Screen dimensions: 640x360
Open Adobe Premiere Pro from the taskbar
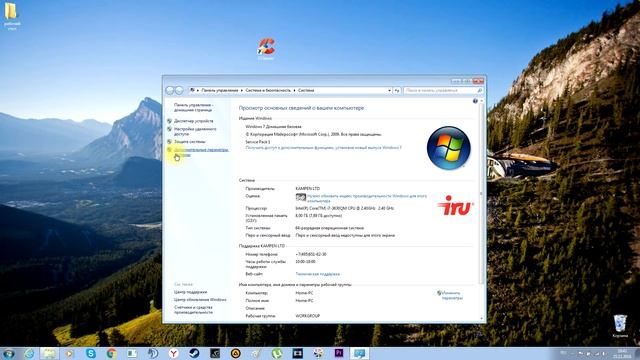339,353
